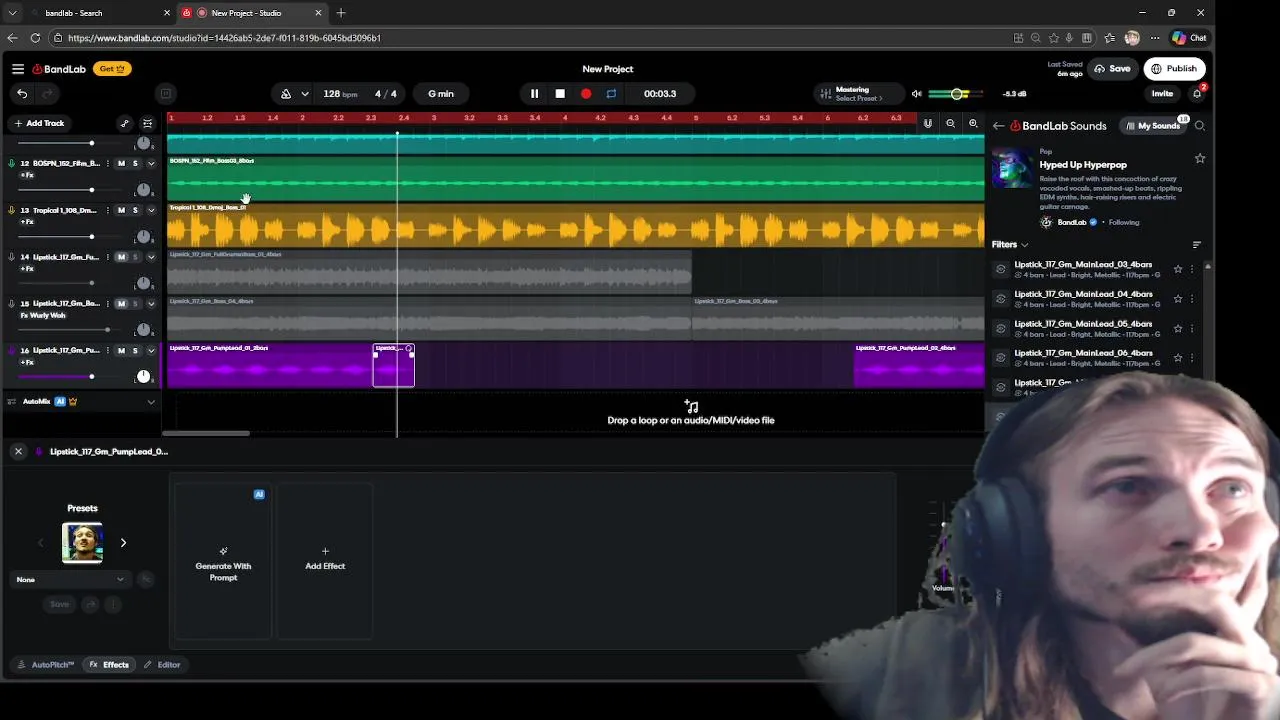Show next preset with right arrow
This screenshot has height=720, width=1280.
(x=123, y=543)
